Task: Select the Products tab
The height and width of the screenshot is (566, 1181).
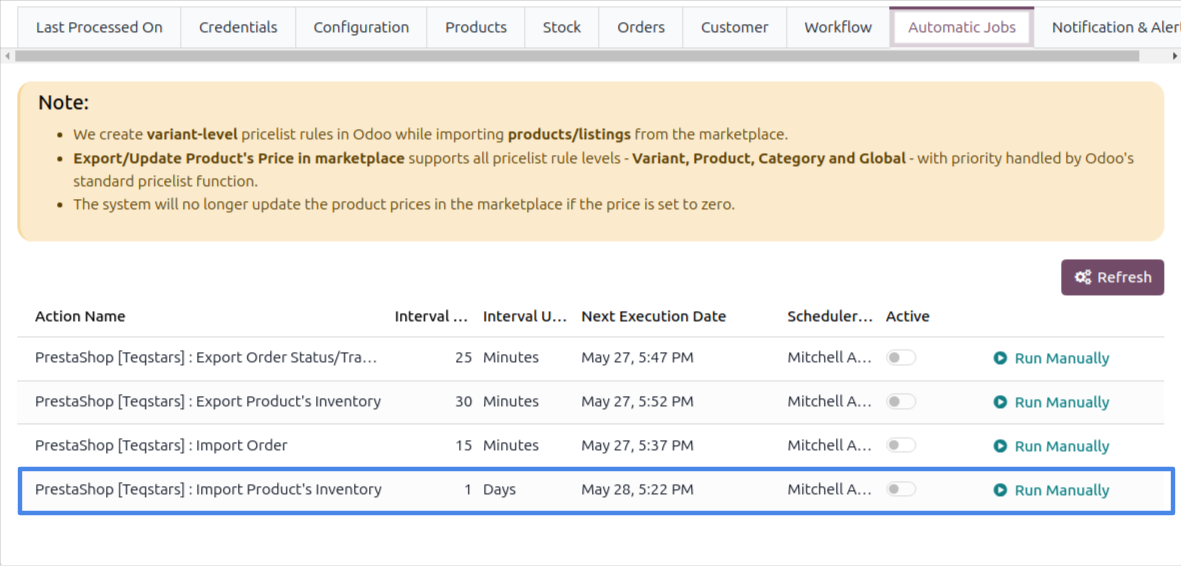Action: coord(475,28)
